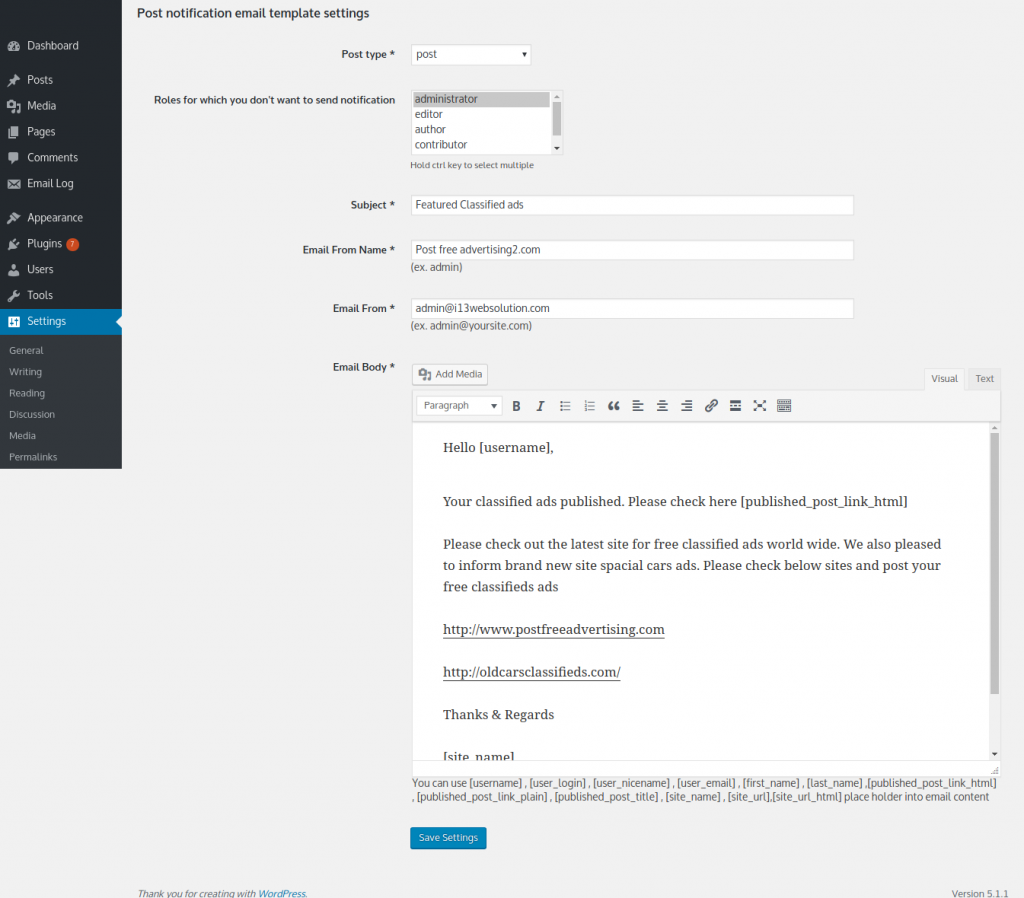
Task: Go to Reading settings submenu
Action: [x=27, y=393]
